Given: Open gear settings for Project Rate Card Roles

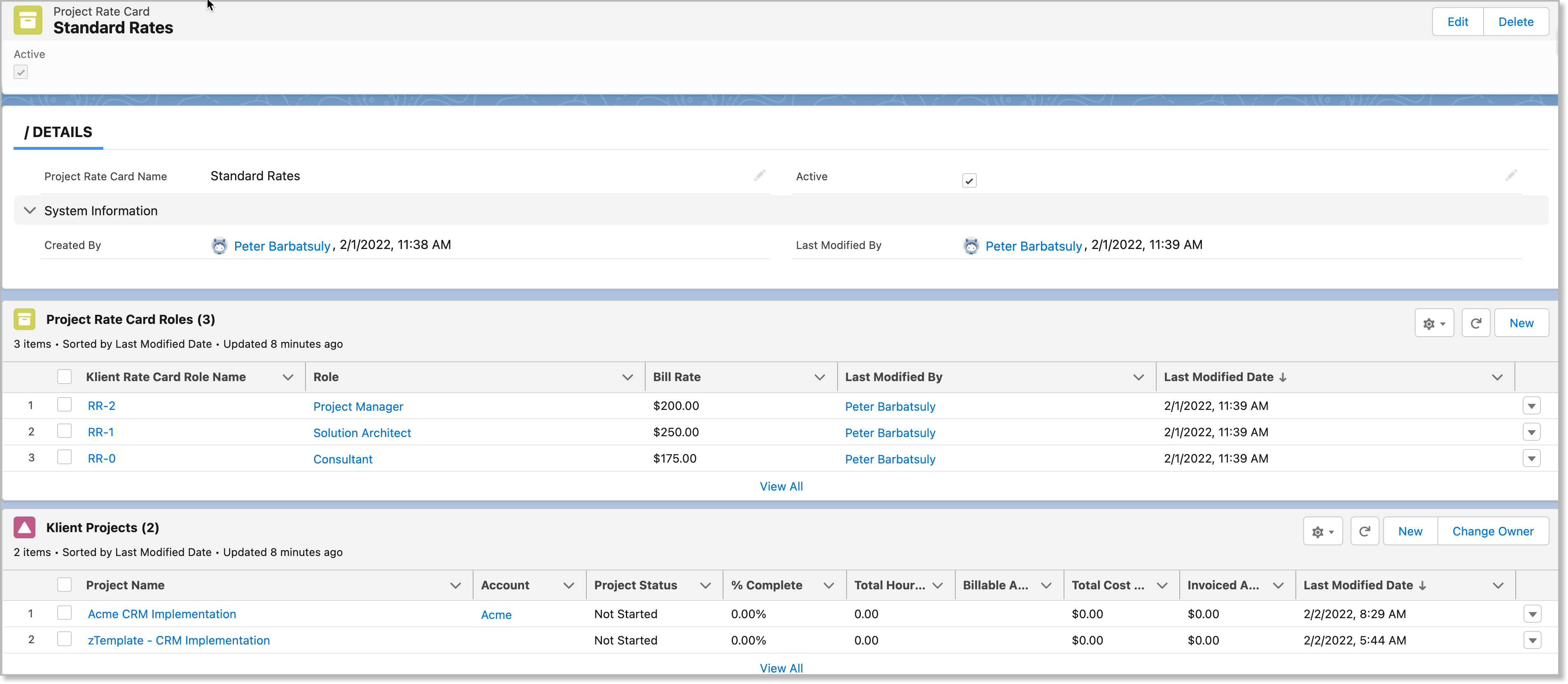Looking at the screenshot, I should coord(1433,323).
